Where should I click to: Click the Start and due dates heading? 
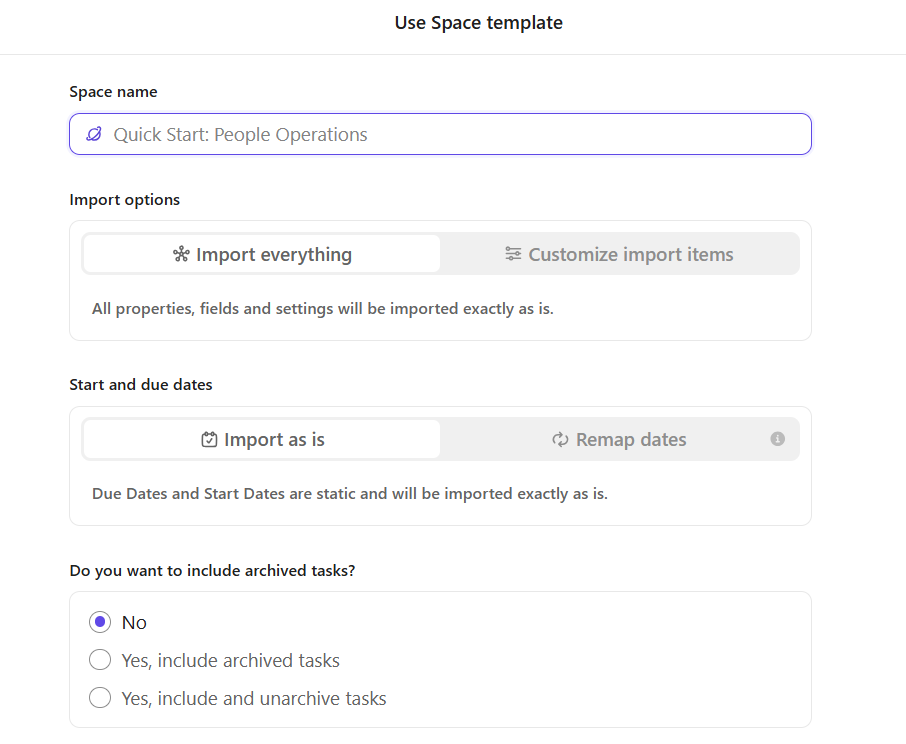click(x=138, y=384)
